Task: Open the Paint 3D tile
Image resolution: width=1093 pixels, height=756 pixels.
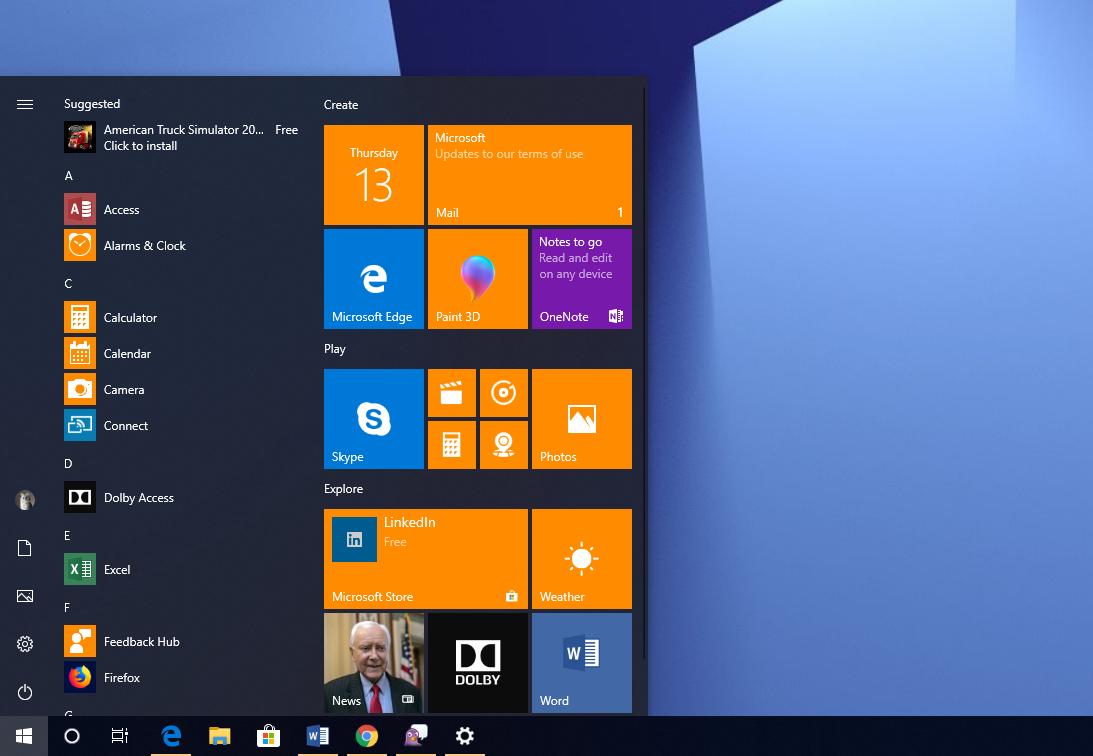Action: point(477,279)
